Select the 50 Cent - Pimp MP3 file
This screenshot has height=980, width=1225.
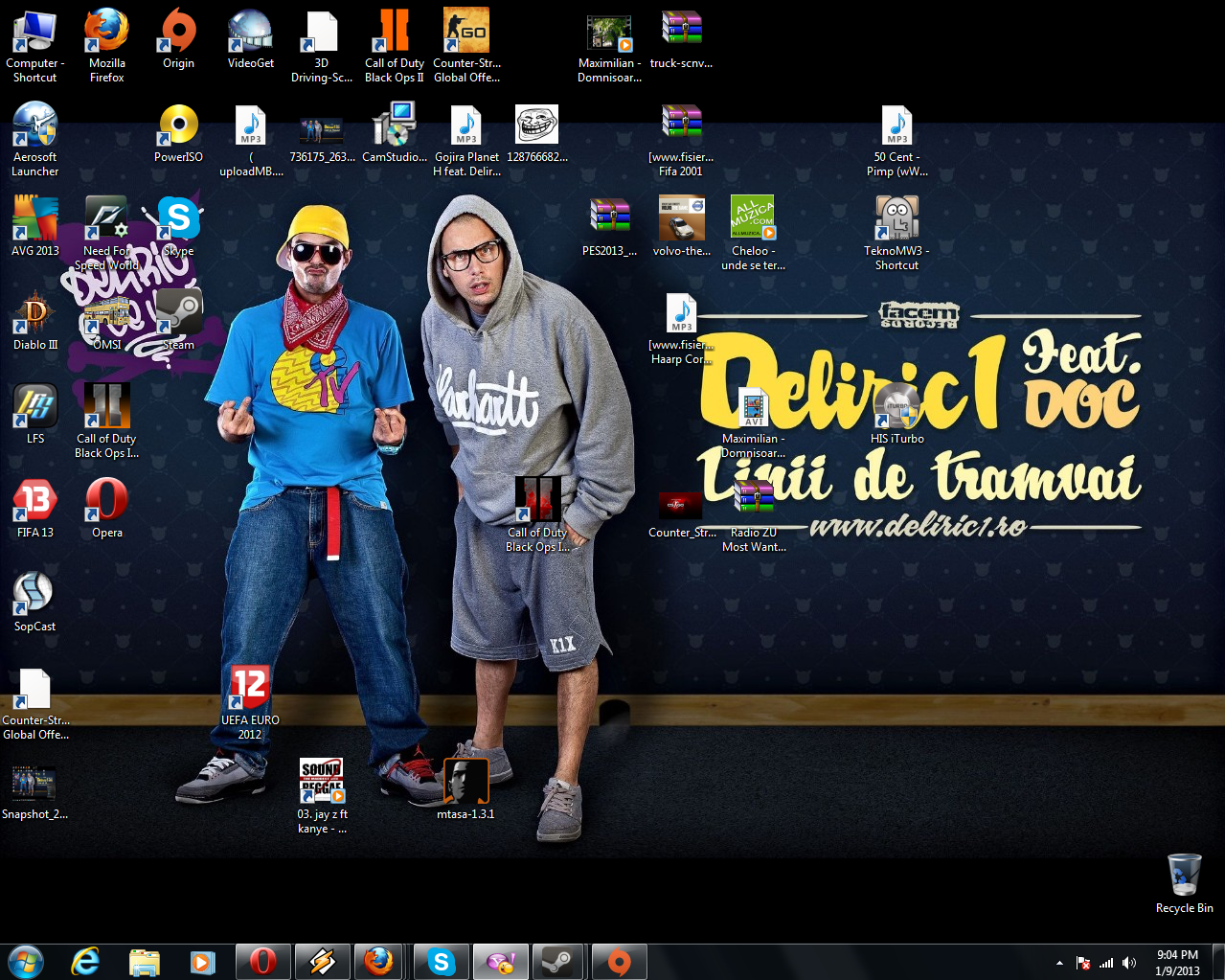(x=896, y=139)
